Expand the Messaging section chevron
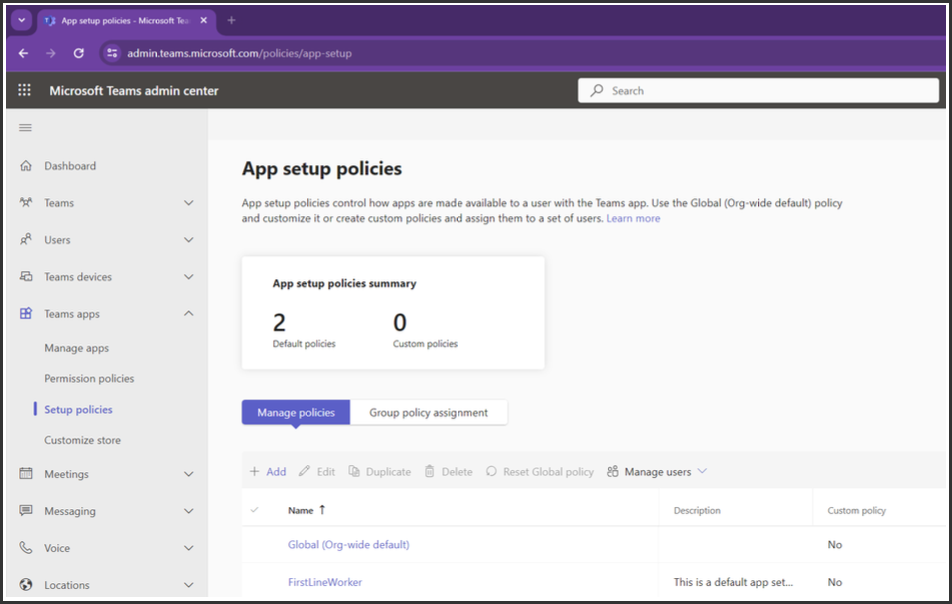 click(189, 511)
